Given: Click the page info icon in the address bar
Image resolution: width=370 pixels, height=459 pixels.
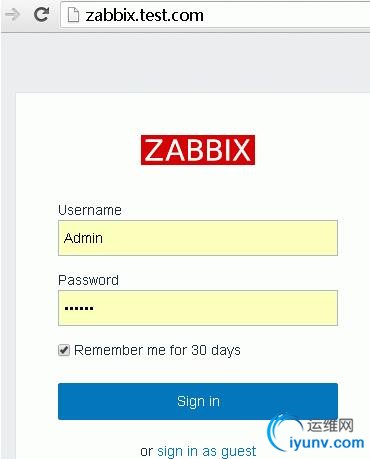Looking at the screenshot, I should (73, 15).
